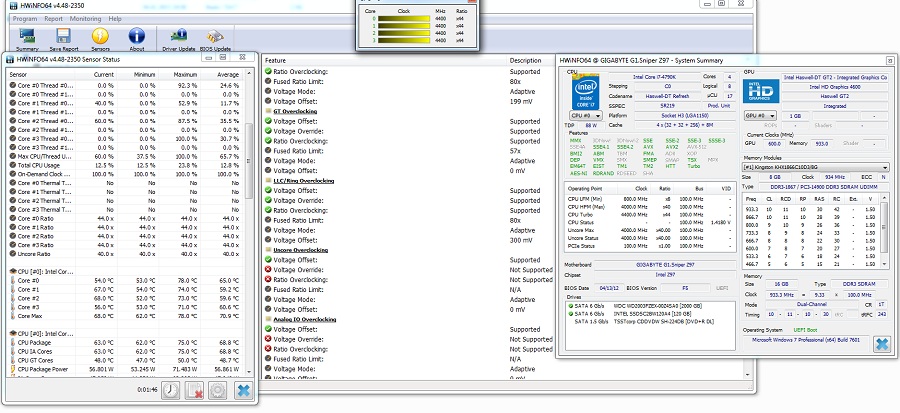Close Sensor Status with blue X button
Image resolution: width=900 pixels, height=413 pixels.
click(x=242, y=390)
